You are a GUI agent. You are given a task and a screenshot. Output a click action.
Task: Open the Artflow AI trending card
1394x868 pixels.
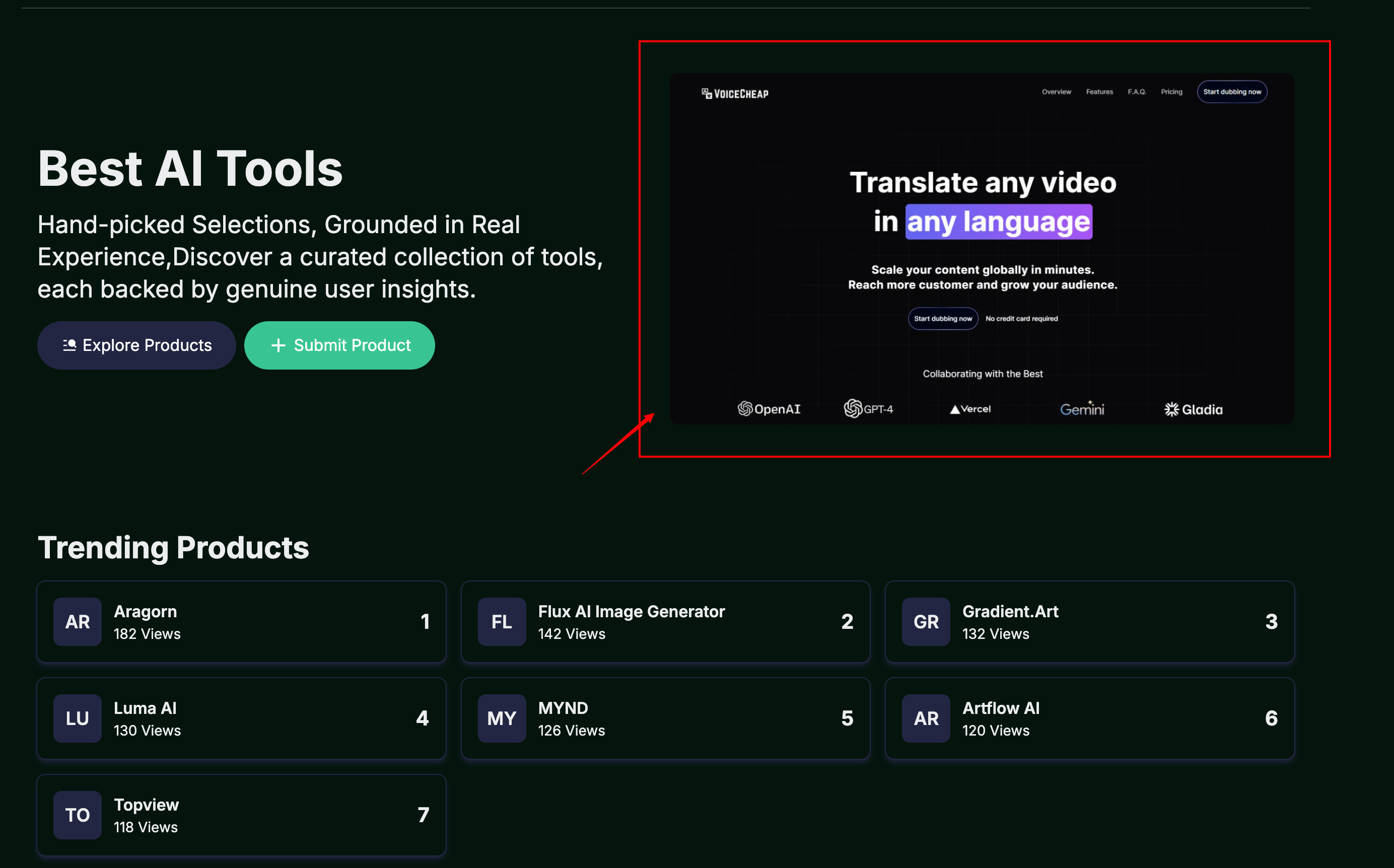(x=1090, y=718)
